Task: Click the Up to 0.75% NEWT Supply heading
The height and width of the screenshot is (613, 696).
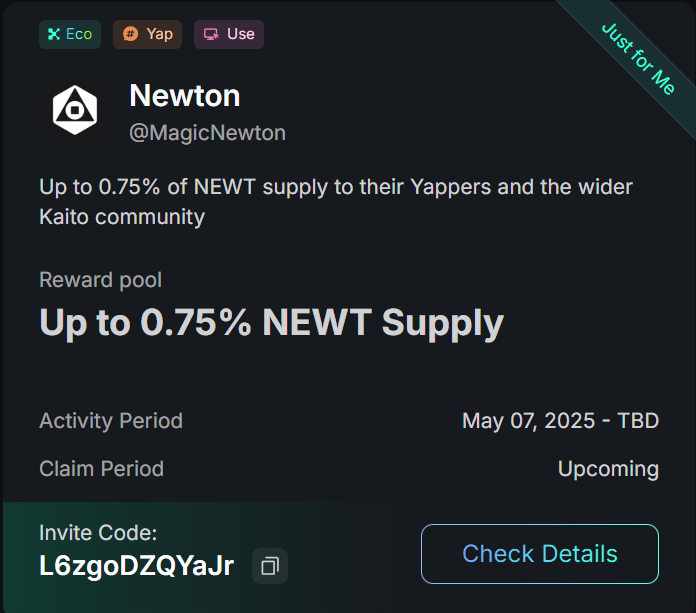Action: click(x=272, y=323)
